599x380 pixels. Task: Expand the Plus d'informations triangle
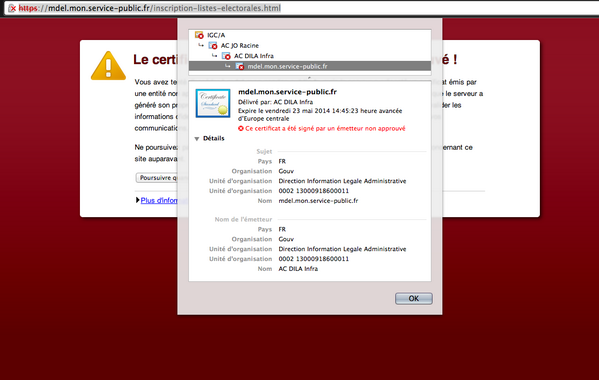click(x=138, y=200)
